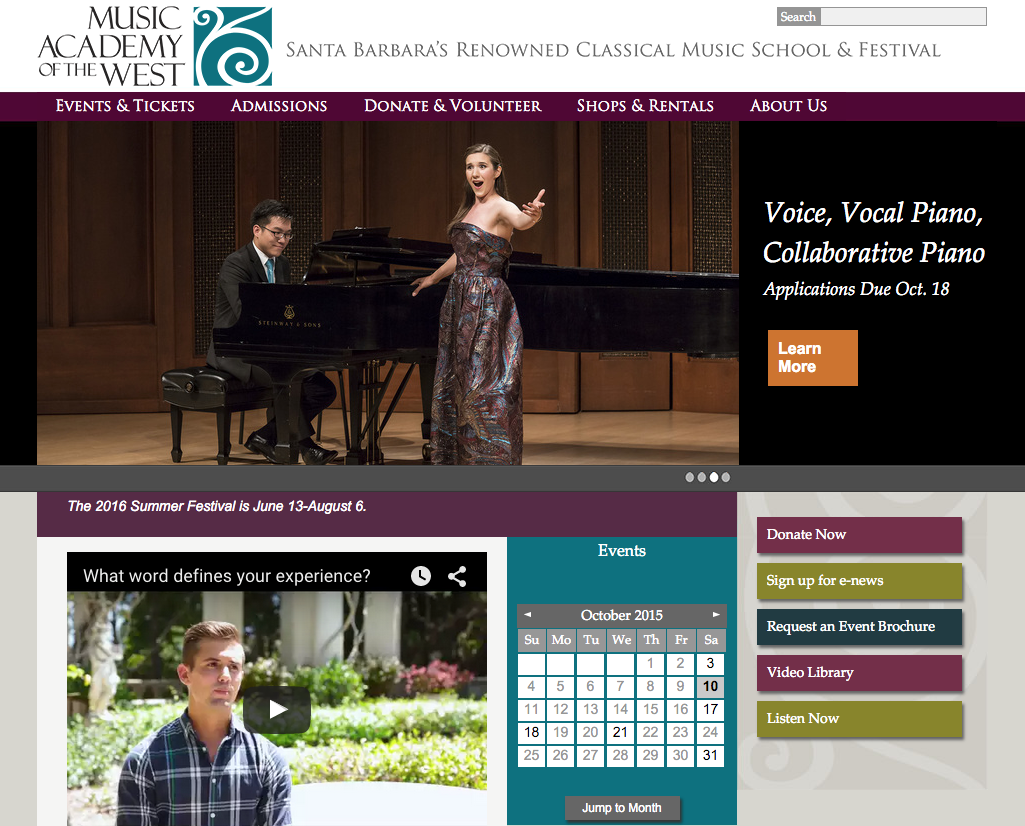
Task: Select October 21 in the calendar
Action: coord(620,733)
